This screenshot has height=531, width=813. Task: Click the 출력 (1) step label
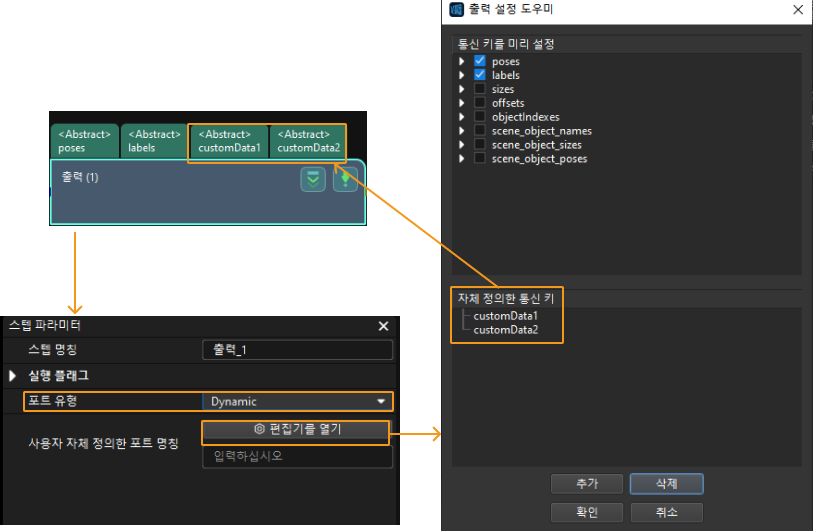tap(80, 177)
